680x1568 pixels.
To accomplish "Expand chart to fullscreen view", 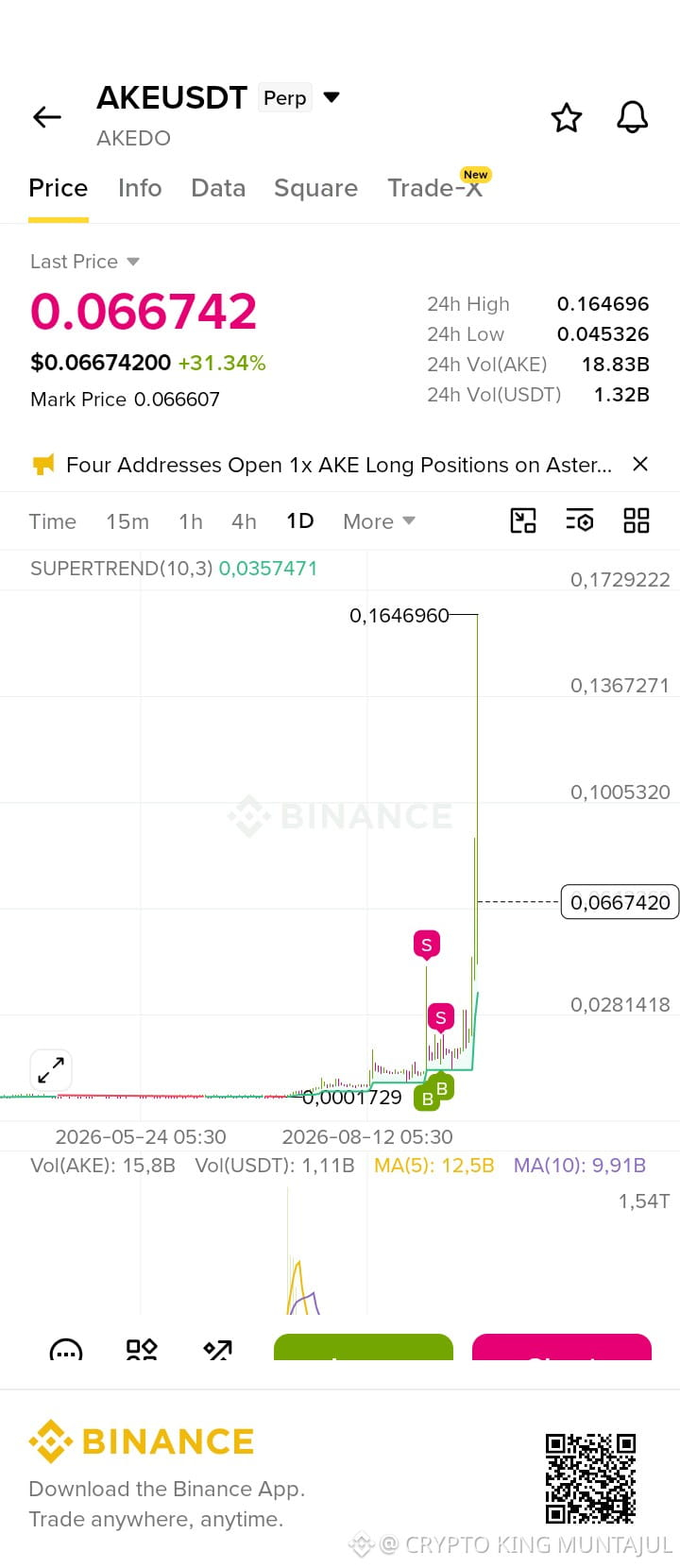I will pos(51,1070).
